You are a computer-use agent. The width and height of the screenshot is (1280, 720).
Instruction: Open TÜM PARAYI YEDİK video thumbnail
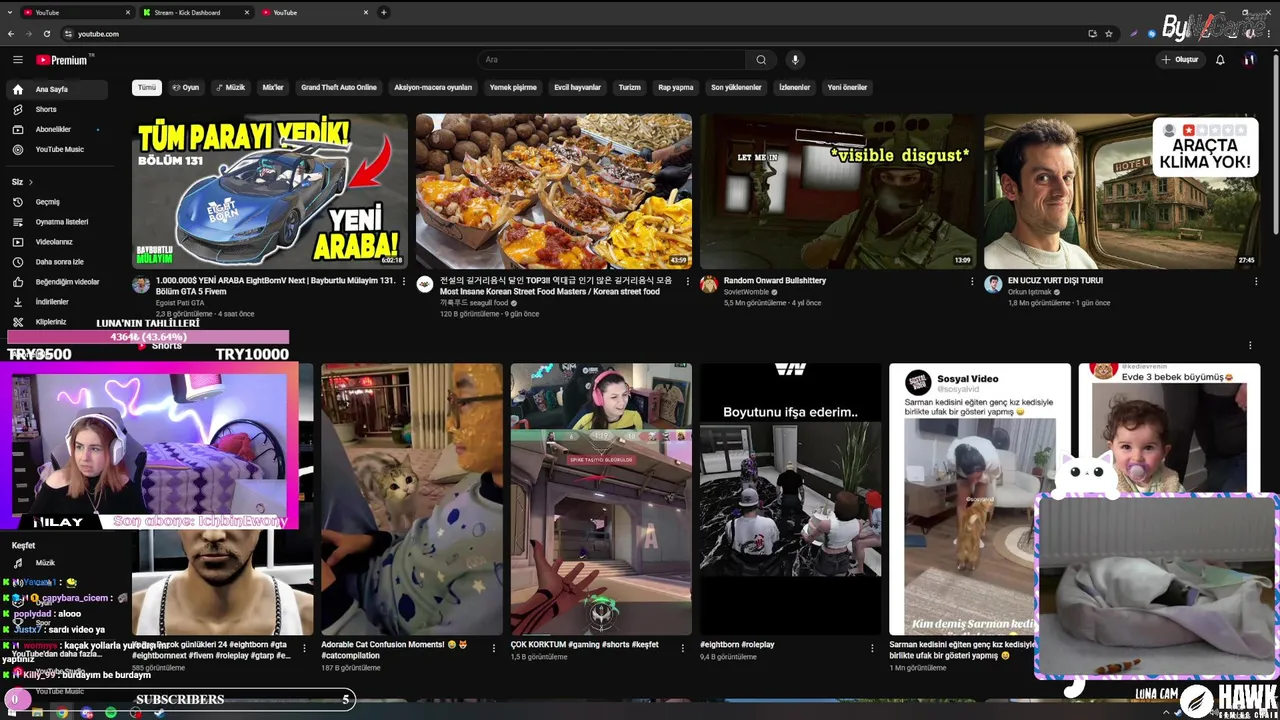click(270, 191)
